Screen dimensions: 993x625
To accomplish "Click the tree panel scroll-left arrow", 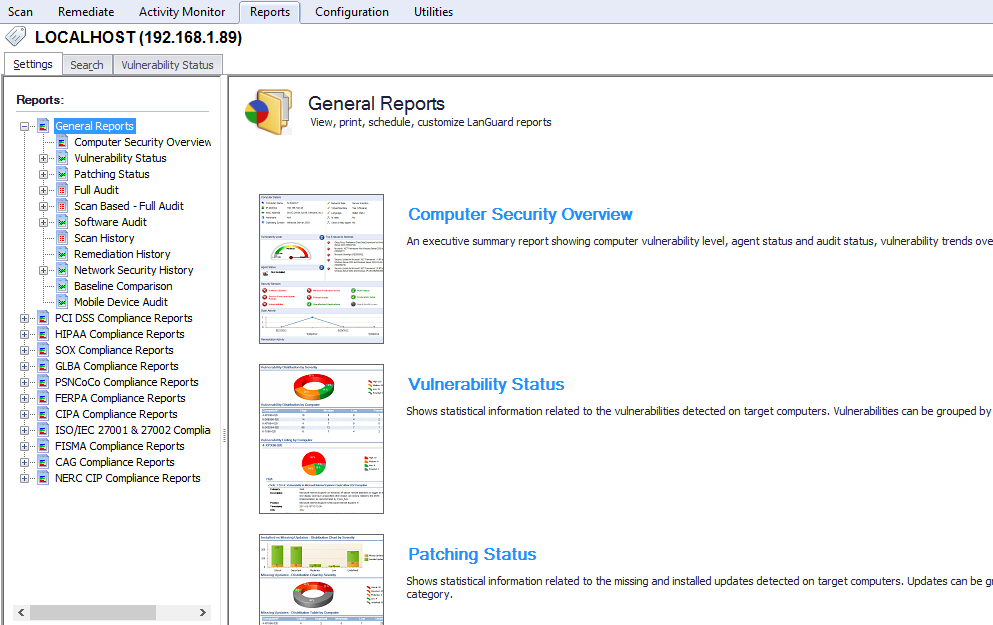I will point(22,612).
